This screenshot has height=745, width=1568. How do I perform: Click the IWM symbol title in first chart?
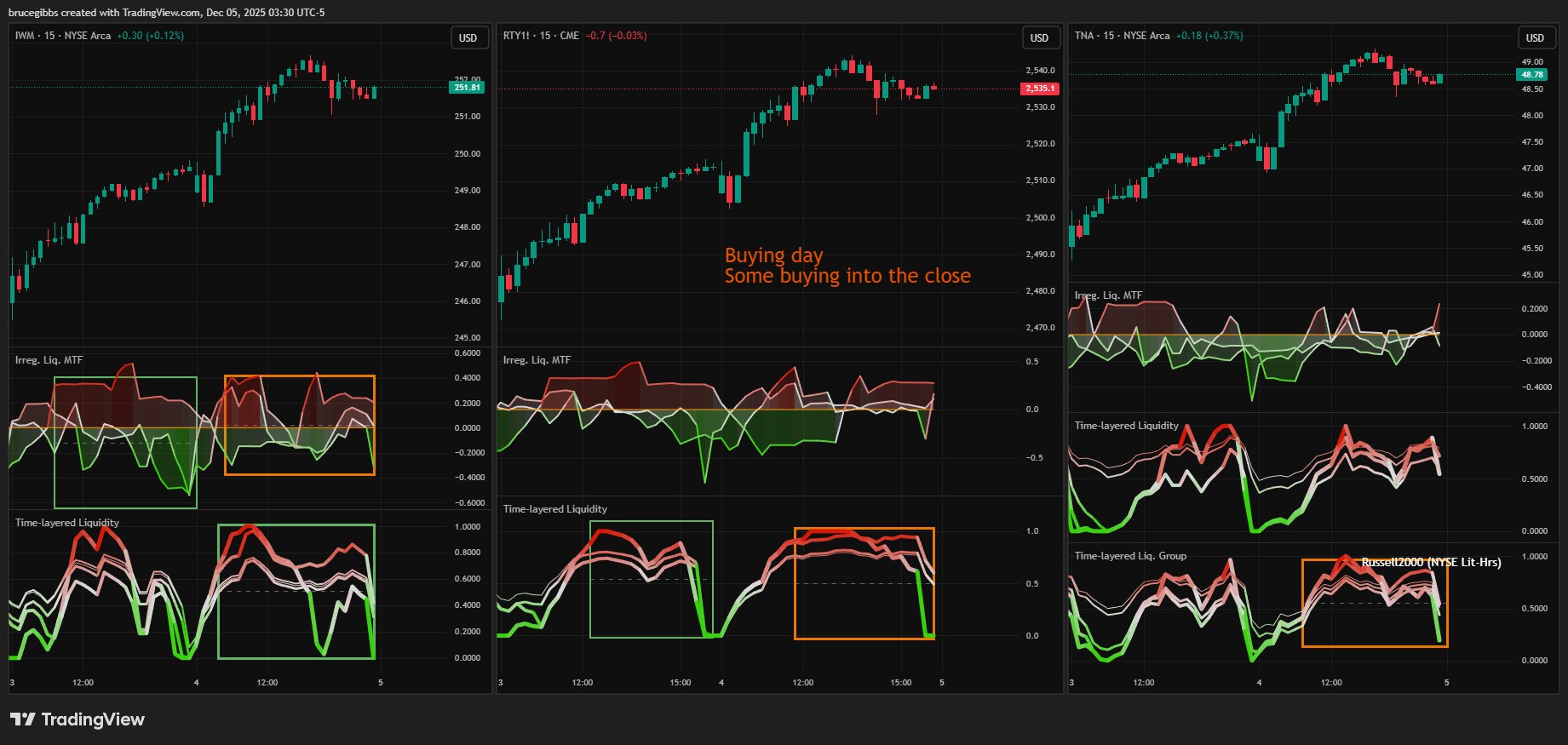(25, 36)
